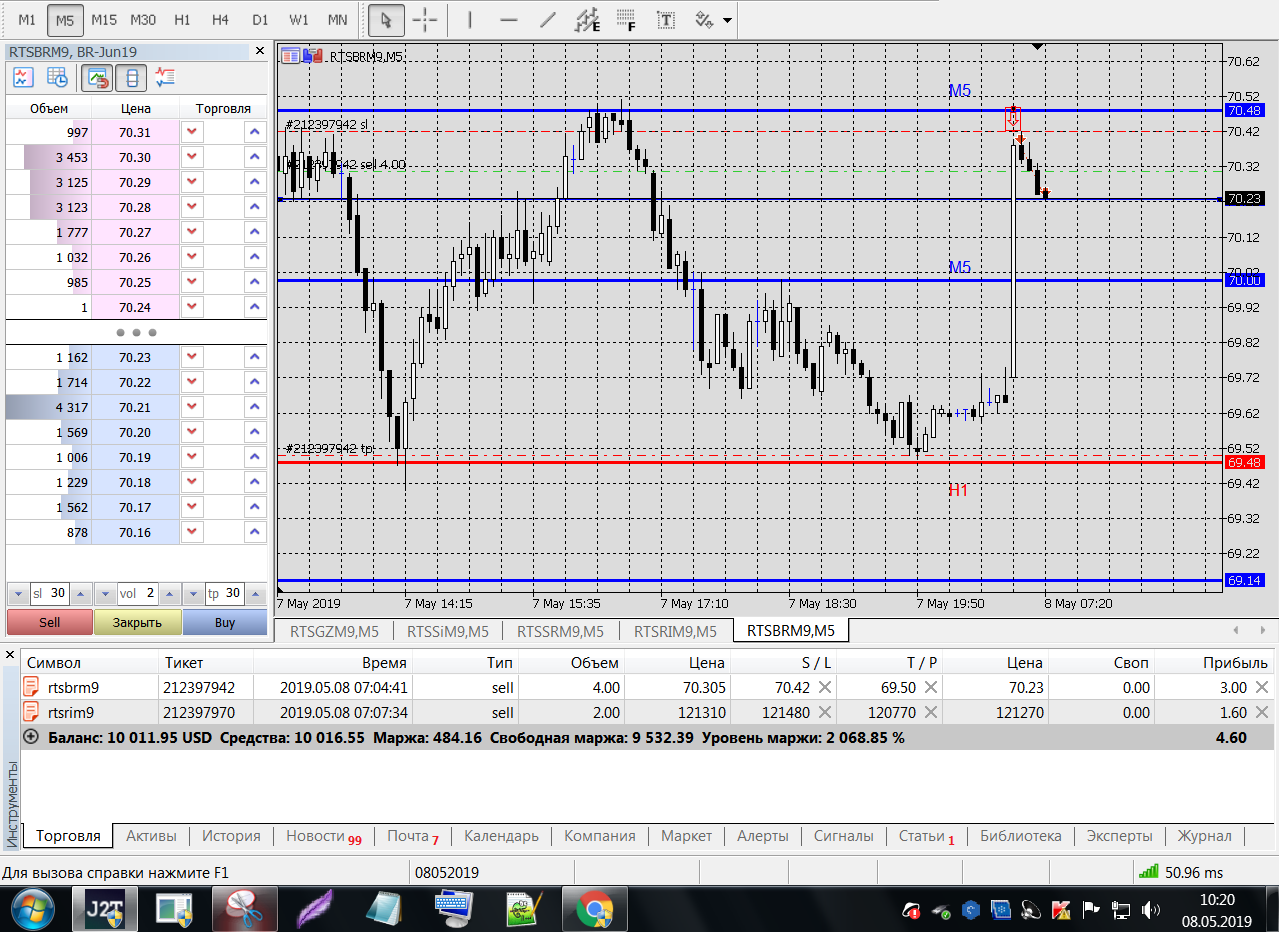The width and height of the screenshot is (1279, 932).
Task: Switch chart to H1 timeframe
Action: tap(182, 20)
